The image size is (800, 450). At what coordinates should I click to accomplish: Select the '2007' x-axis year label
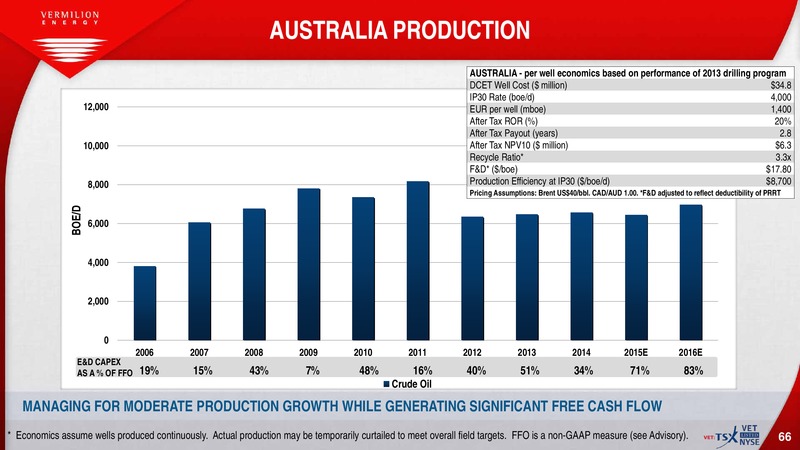tap(199, 353)
